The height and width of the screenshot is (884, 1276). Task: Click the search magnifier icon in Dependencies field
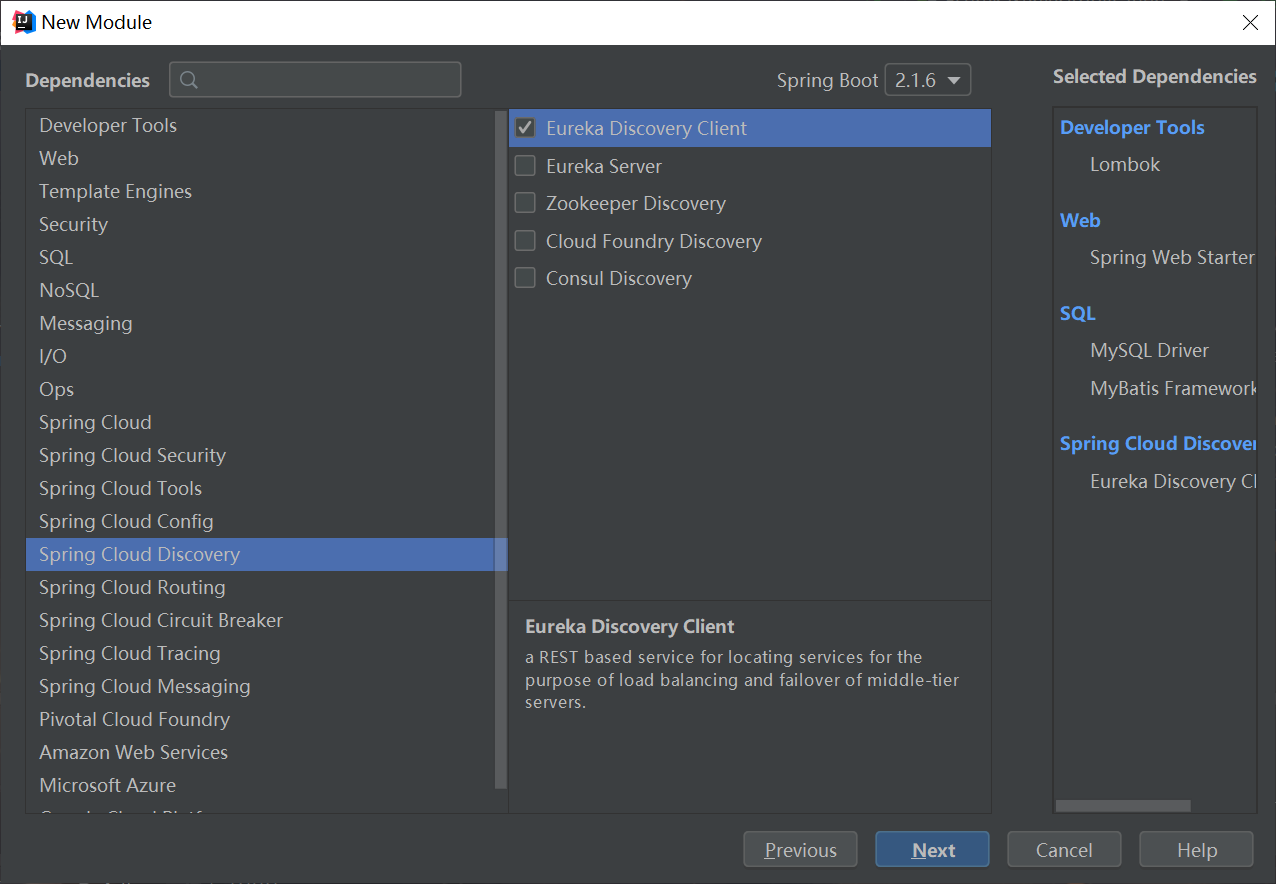tap(189, 80)
